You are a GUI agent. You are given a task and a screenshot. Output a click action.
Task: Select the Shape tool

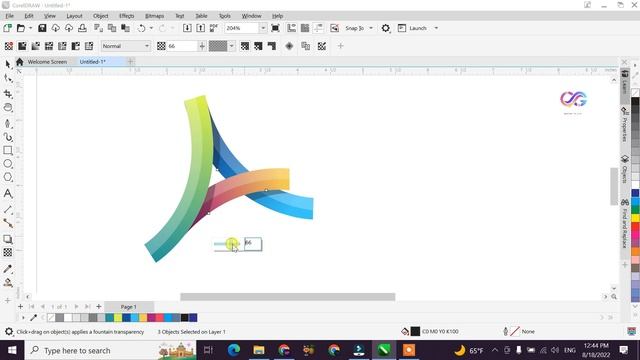(8, 78)
